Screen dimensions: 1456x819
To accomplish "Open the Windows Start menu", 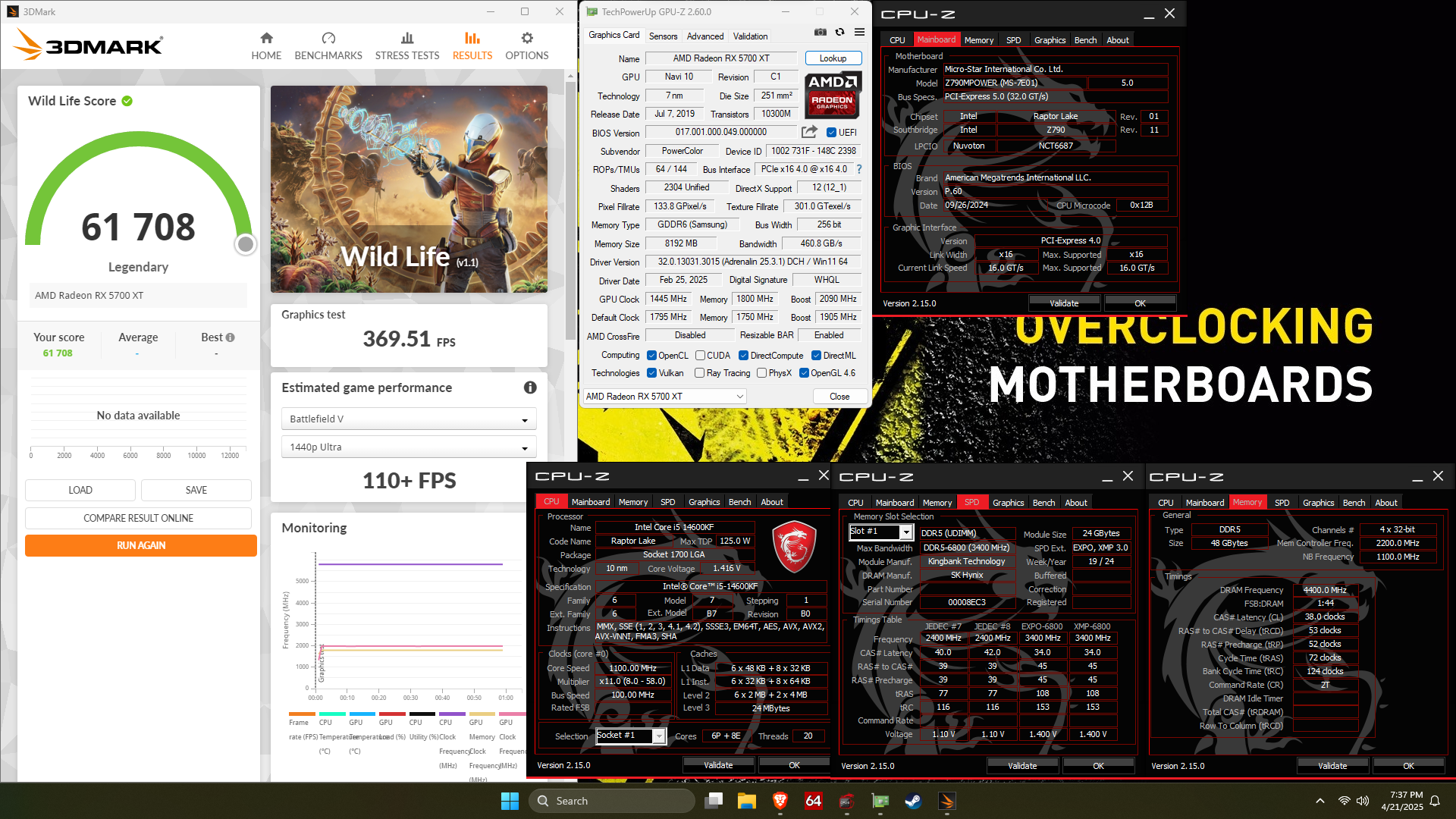I will coord(510,801).
